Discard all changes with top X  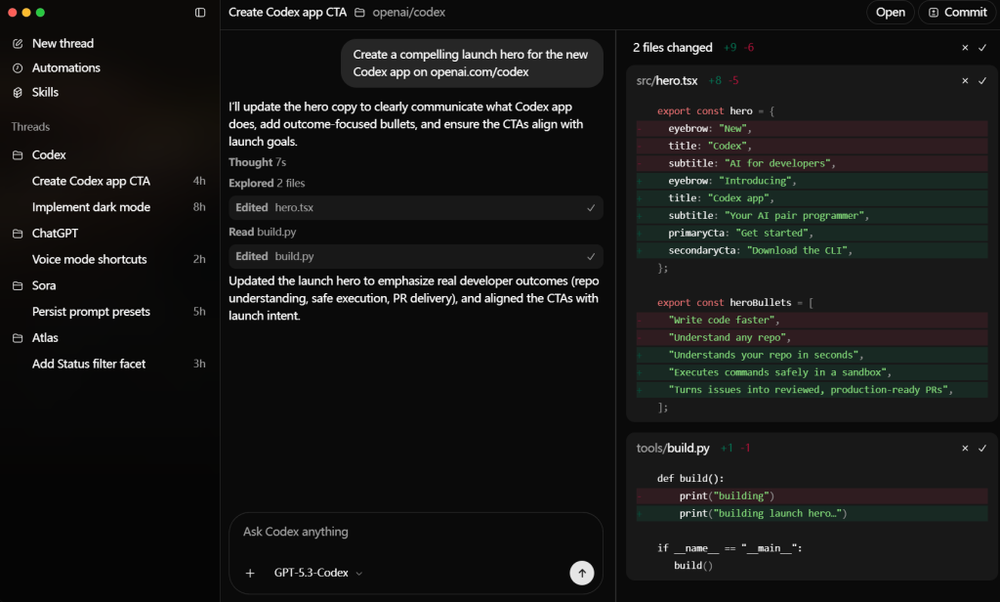pyautogui.click(x=965, y=47)
